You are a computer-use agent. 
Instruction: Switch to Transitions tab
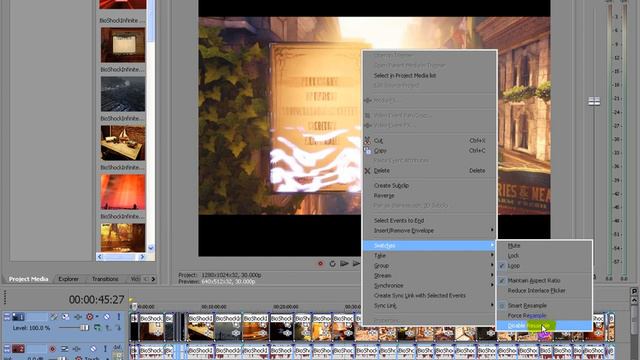tap(105, 279)
